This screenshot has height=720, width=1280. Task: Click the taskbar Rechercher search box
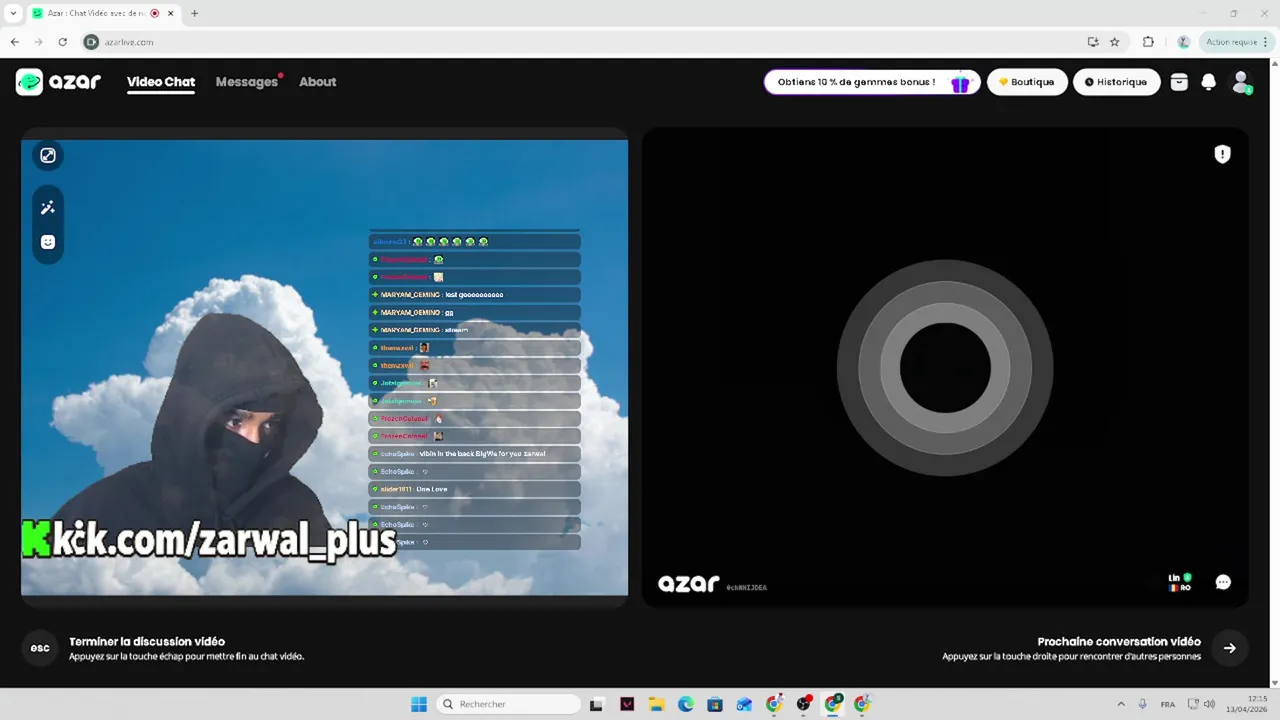coord(509,704)
